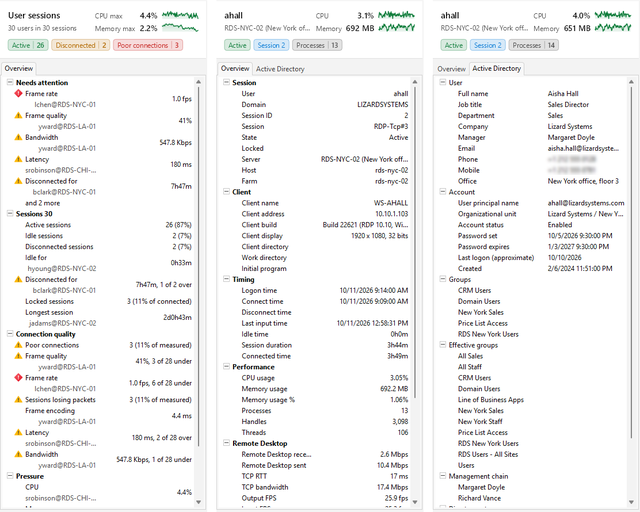Collapse the Groups section

coord(442,279)
